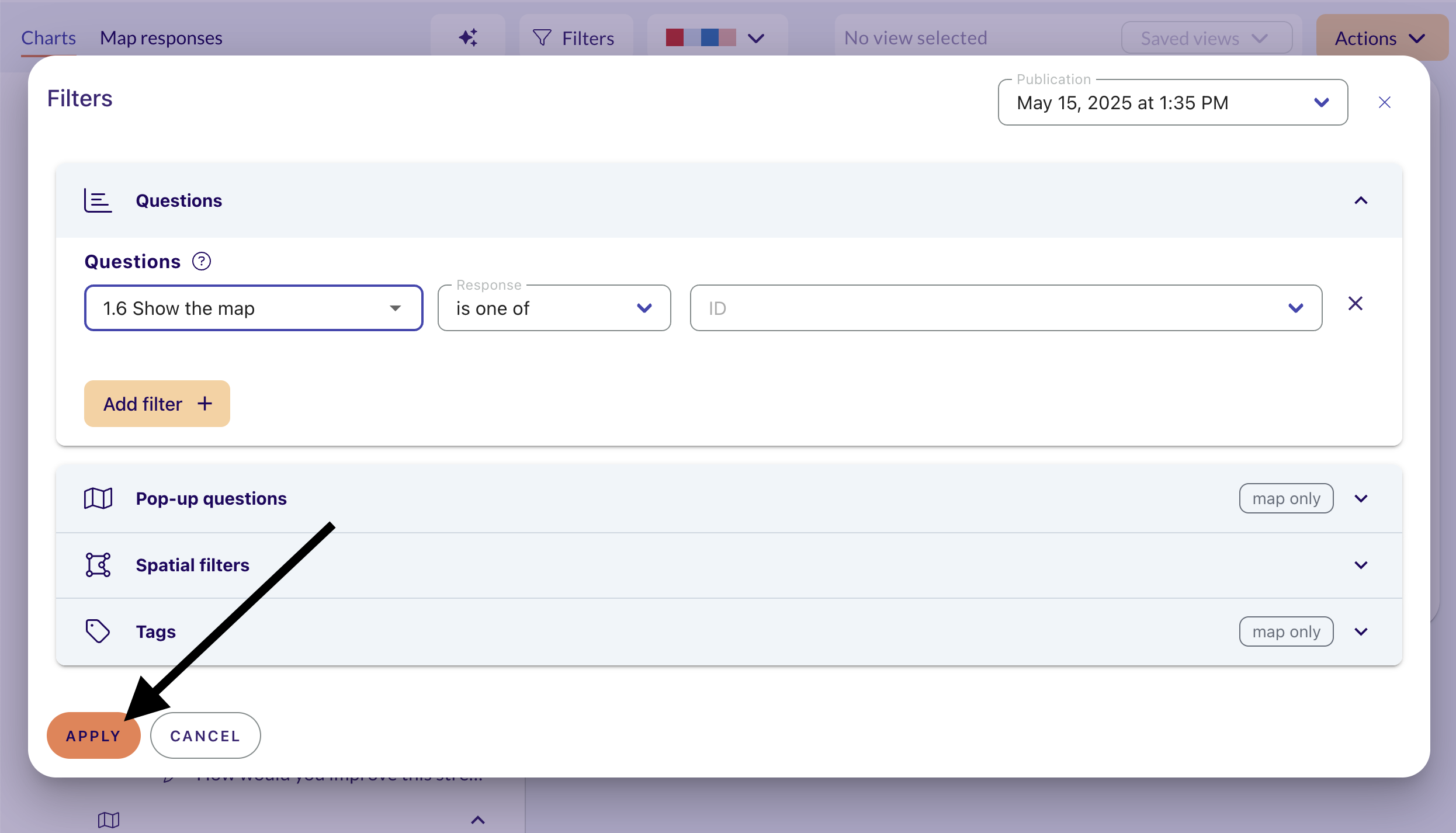Click map only badge in Pop-up questions
This screenshot has width=1456, height=833.
1286,498
